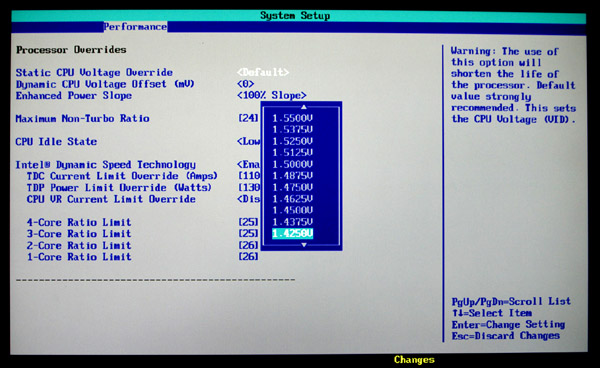Screen dimensions: 600x368
Task: Click 4-Core Ratio Limit value 25
Action: pyautogui.click(x=248, y=222)
